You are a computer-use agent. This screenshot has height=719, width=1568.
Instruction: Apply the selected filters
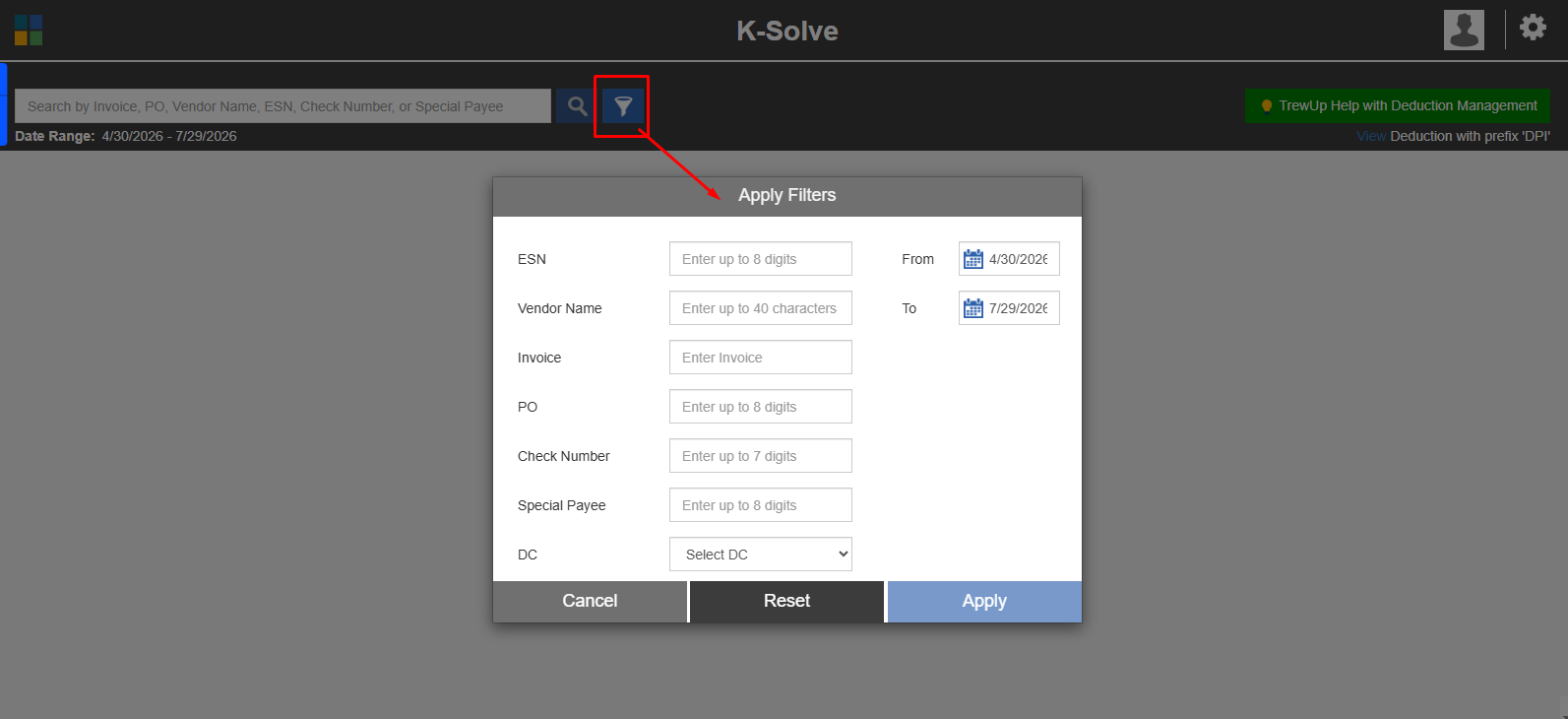point(984,601)
